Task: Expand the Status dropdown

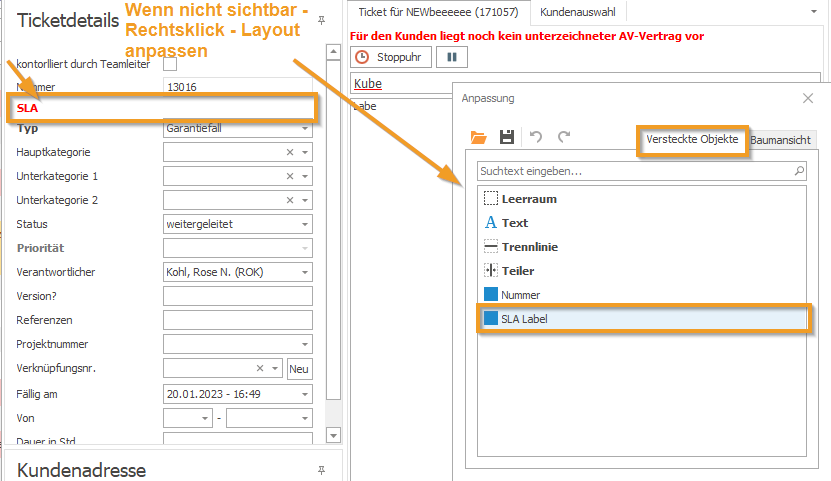Action: click(x=305, y=224)
